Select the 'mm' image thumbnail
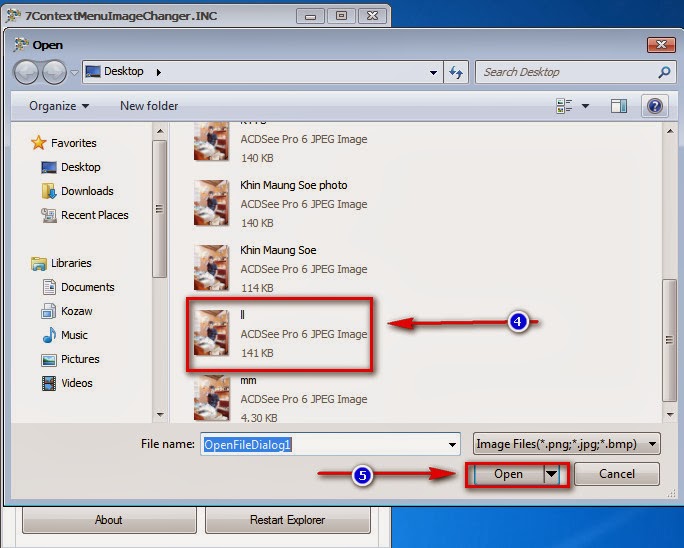 click(x=212, y=398)
